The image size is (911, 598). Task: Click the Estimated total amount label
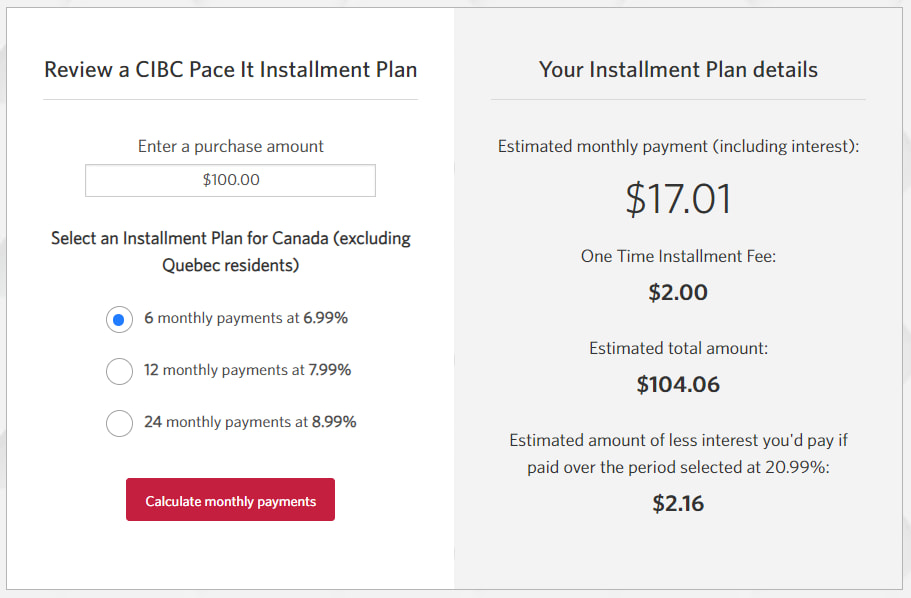pos(678,347)
